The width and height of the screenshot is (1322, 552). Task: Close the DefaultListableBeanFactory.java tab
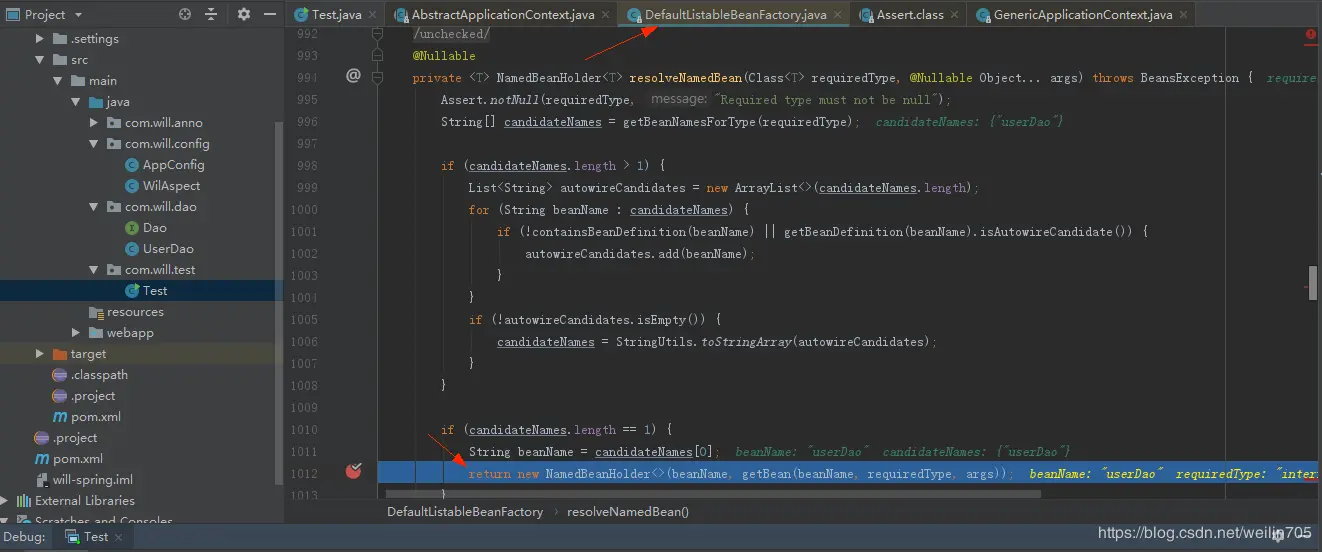[x=837, y=16]
